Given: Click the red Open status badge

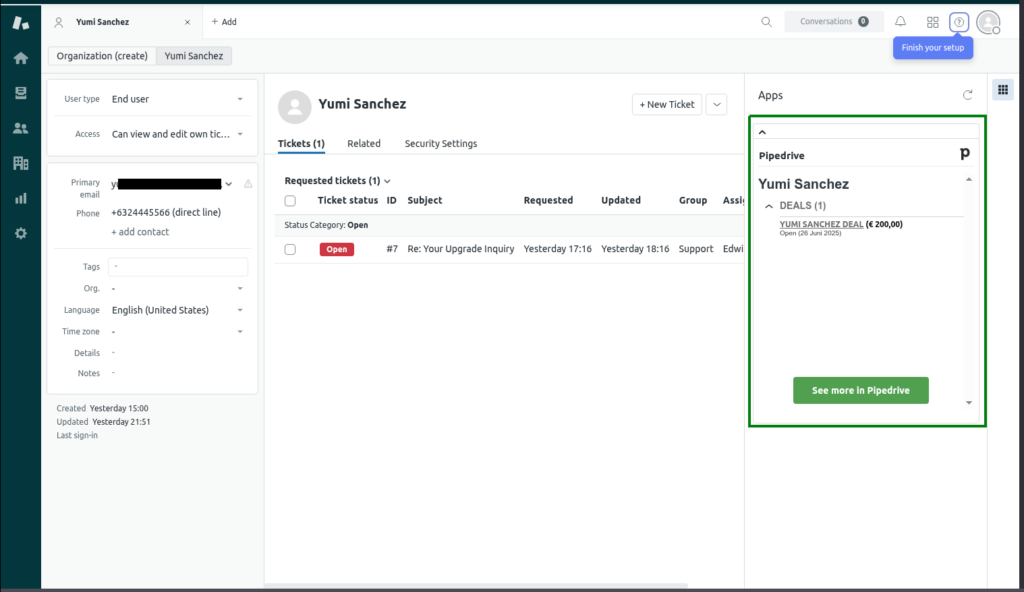Looking at the screenshot, I should click(336, 250).
